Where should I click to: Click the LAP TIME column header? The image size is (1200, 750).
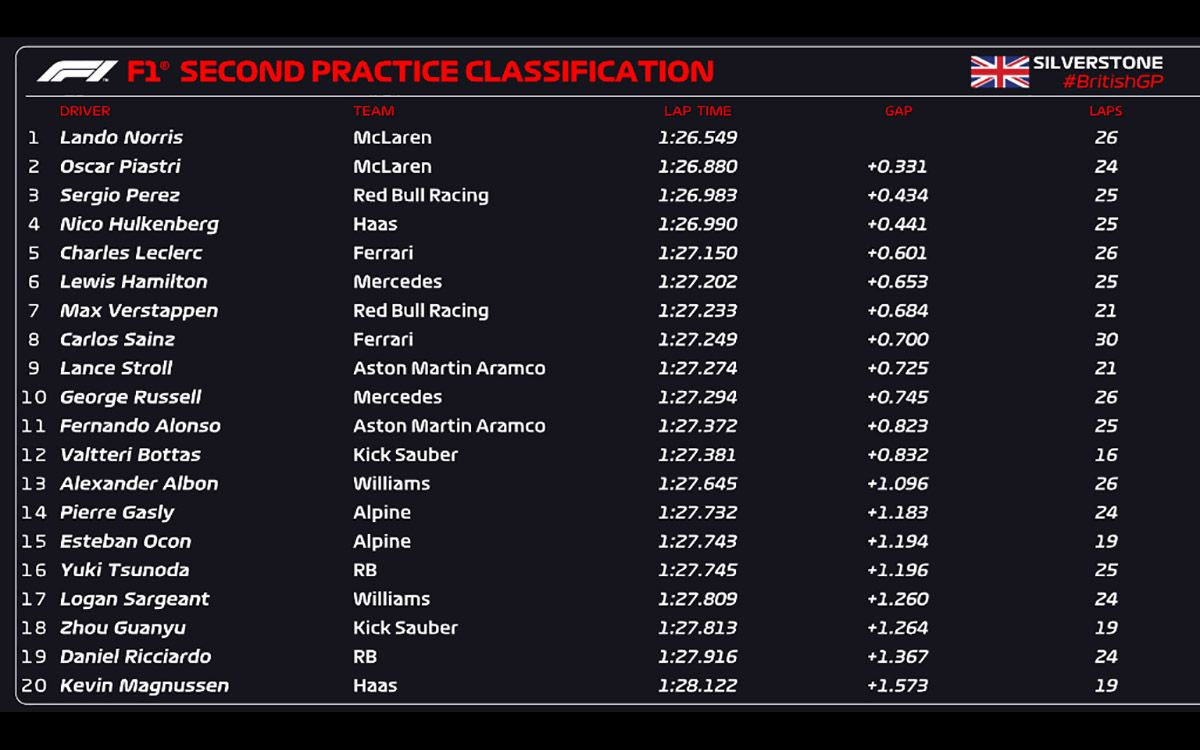tap(697, 111)
